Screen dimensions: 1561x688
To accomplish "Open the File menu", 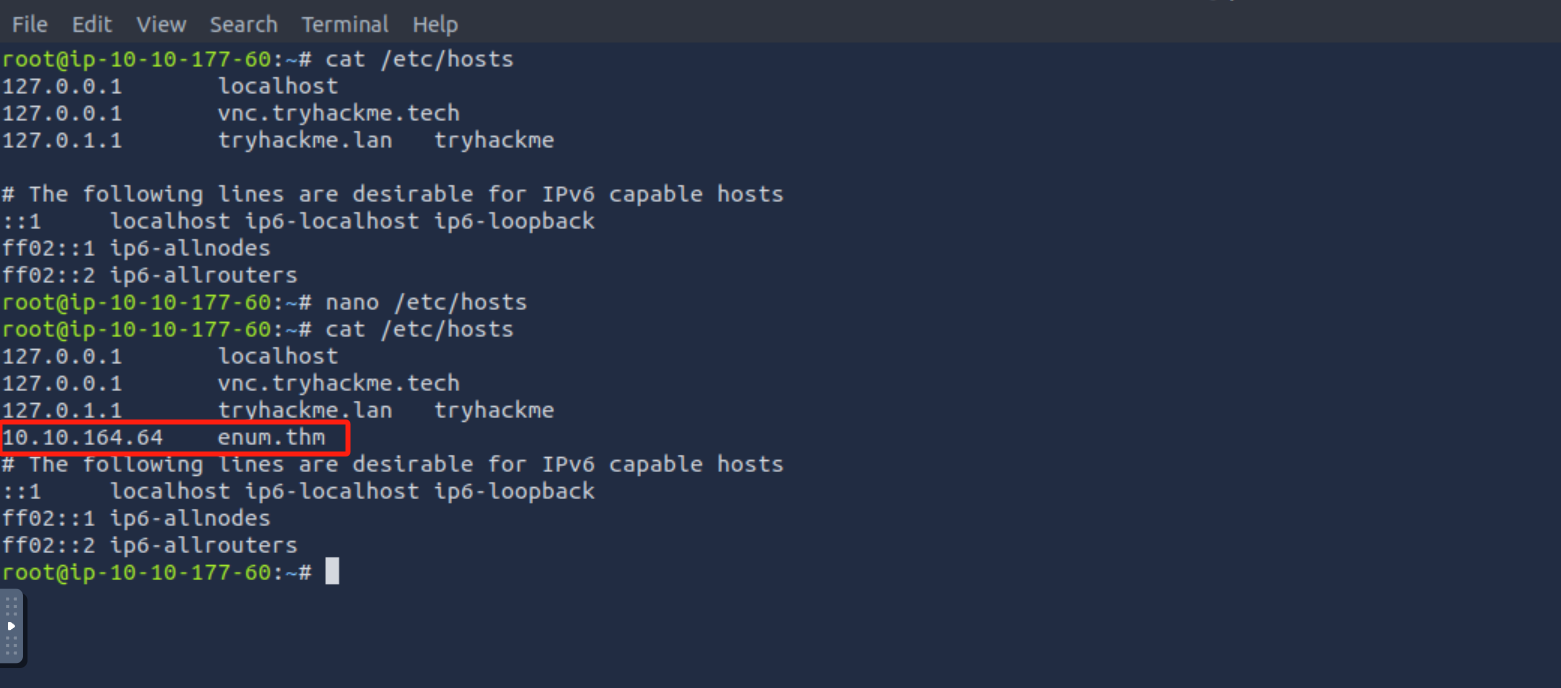I will [x=30, y=25].
